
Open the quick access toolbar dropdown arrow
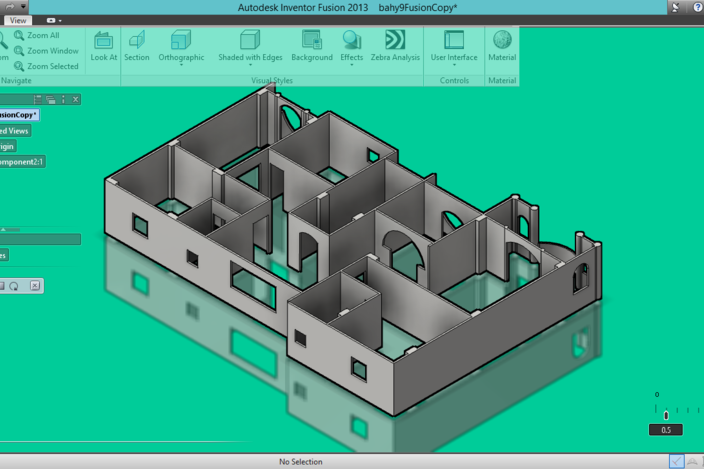click(x=23, y=6)
